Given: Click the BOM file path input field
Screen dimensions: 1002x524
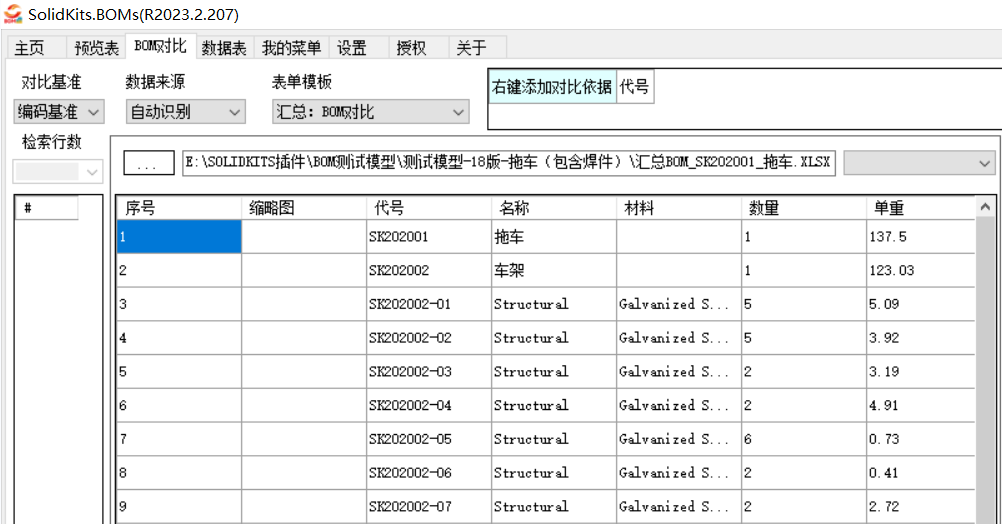Looking at the screenshot, I should [x=509, y=163].
